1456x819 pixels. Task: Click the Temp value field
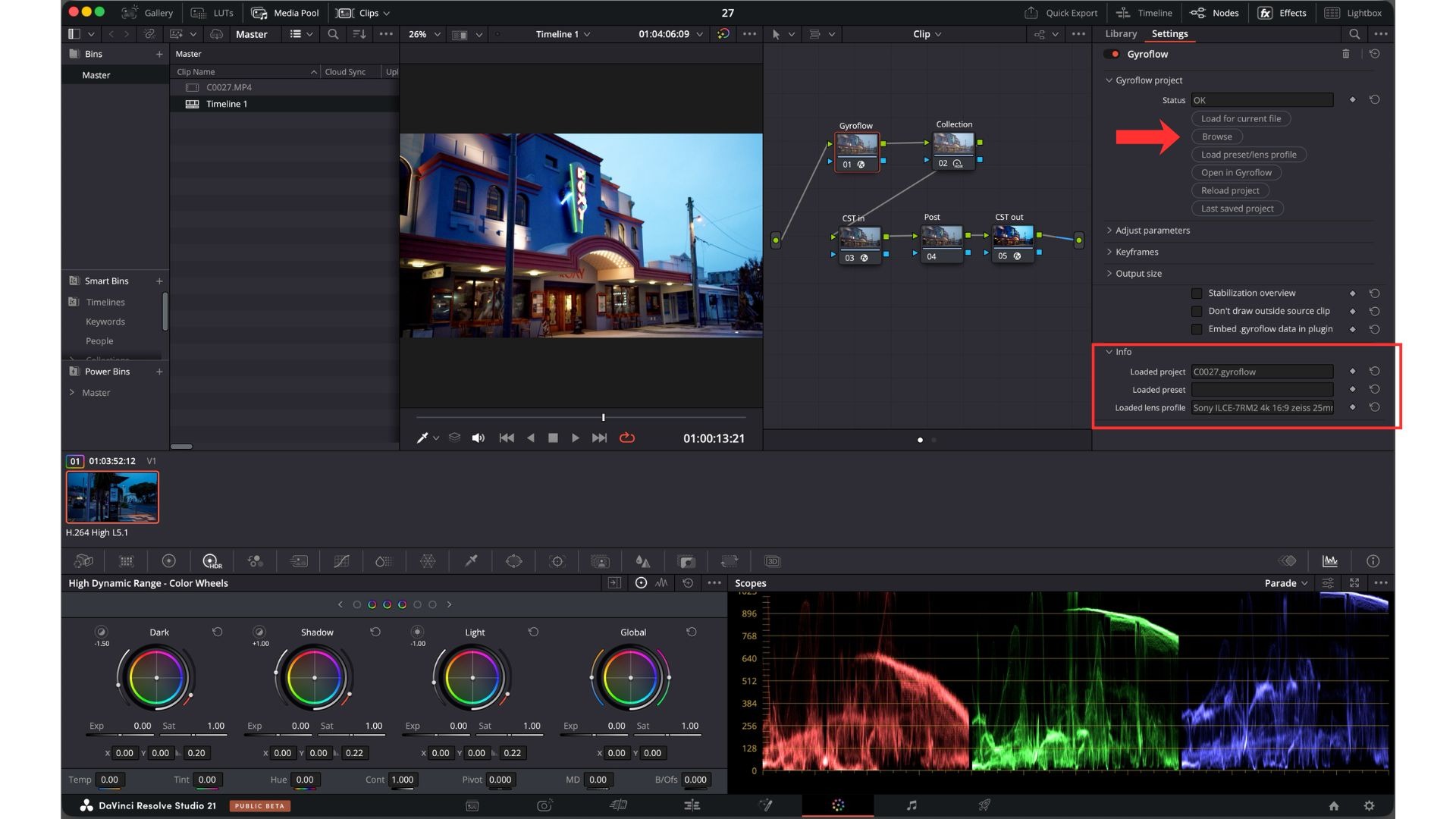[x=110, y=780]
